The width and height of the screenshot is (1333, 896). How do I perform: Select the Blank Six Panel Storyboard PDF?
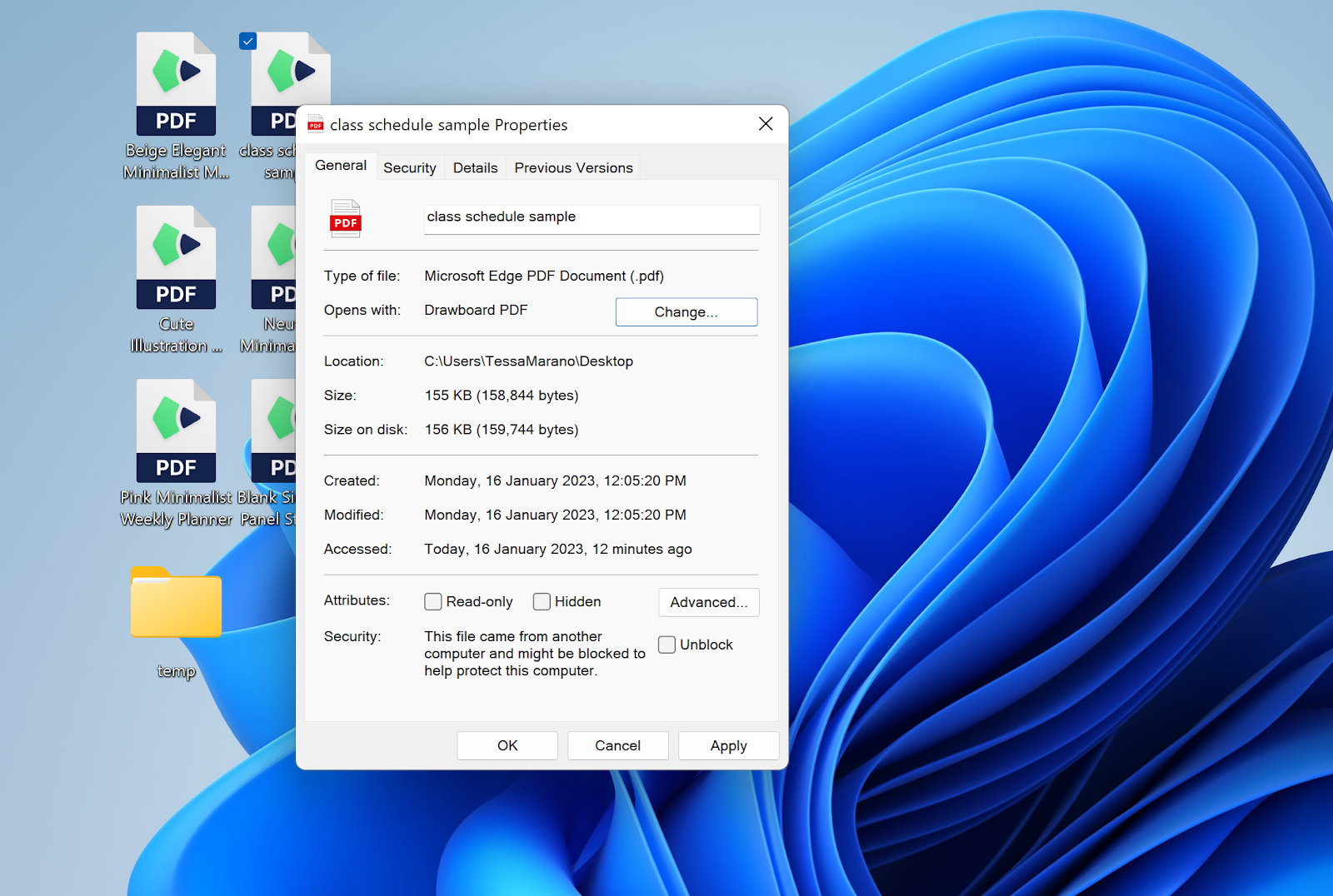(275, 431)
